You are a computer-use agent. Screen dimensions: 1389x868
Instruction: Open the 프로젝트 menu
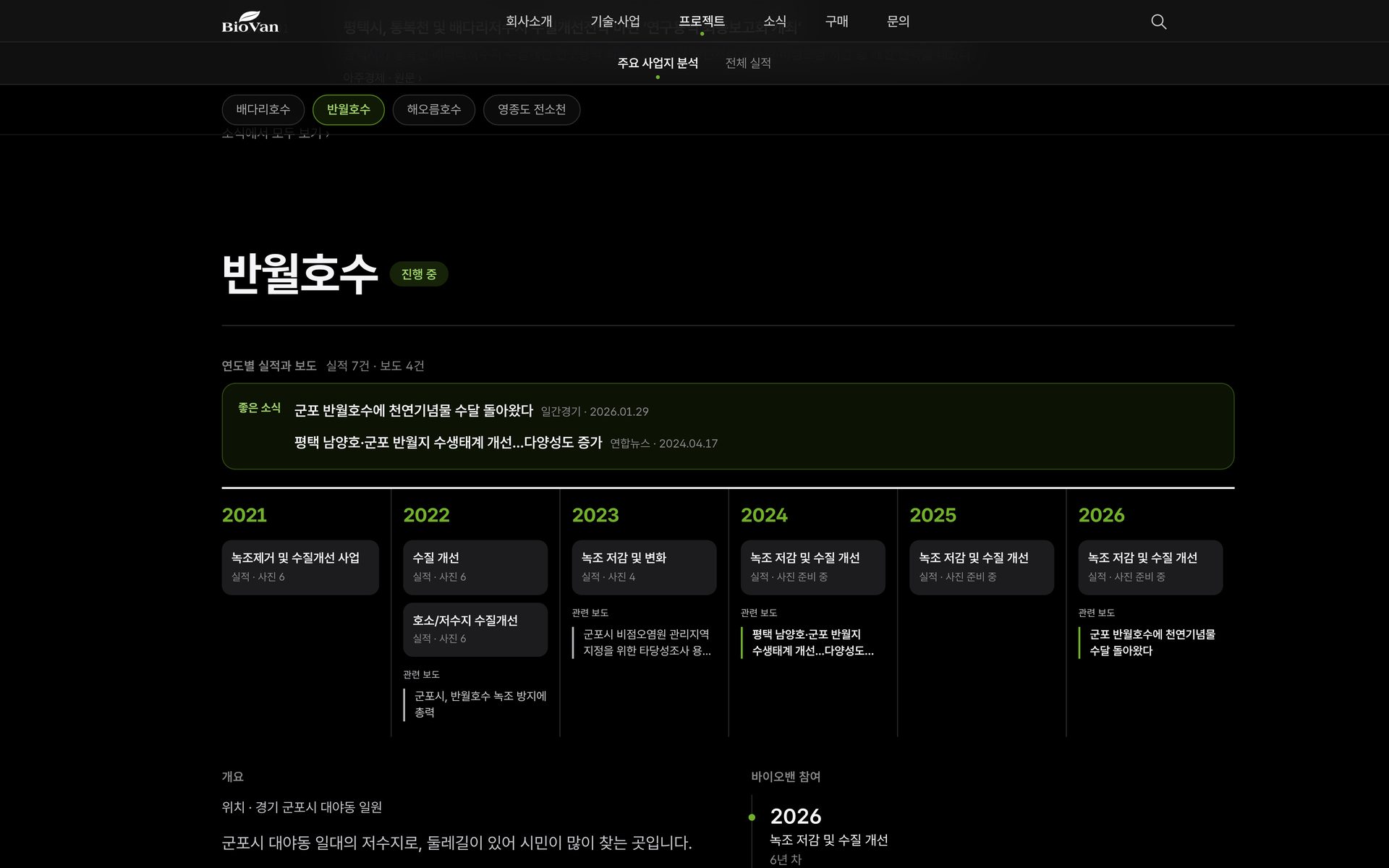702,22
